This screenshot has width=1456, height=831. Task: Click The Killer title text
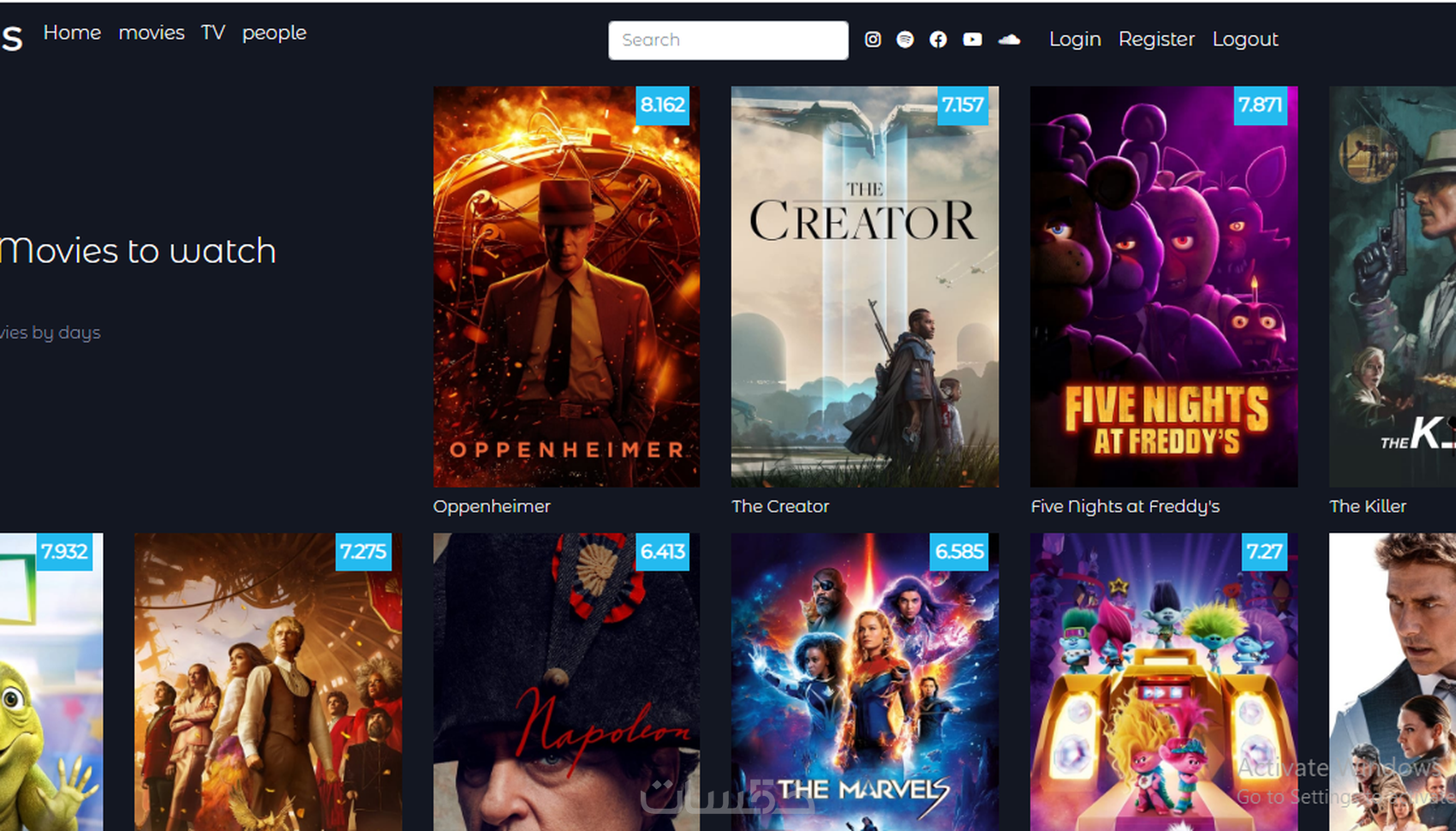click(1368, 506)
